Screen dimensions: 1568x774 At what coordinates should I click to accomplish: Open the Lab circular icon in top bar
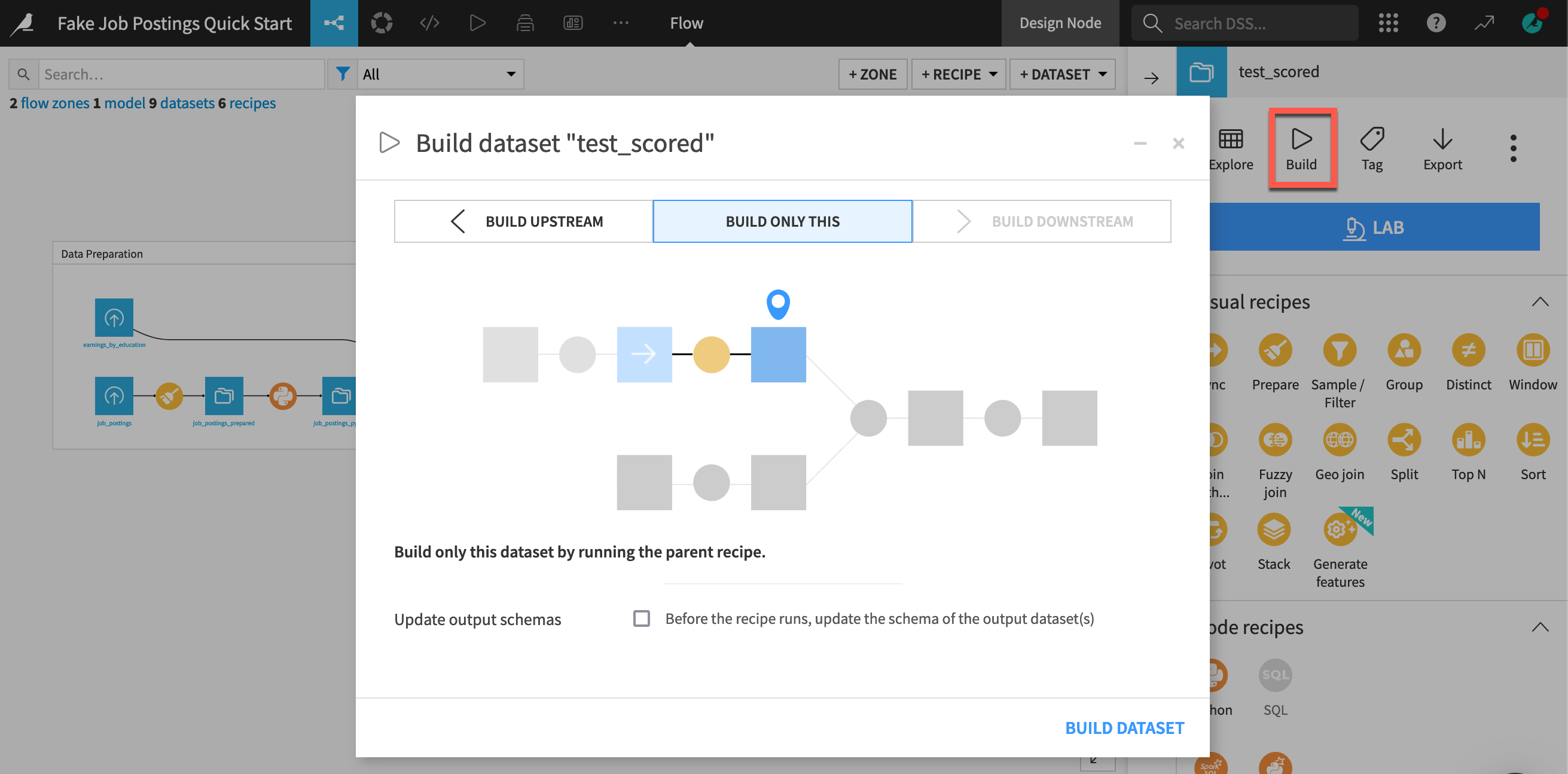tap(382, 23)
